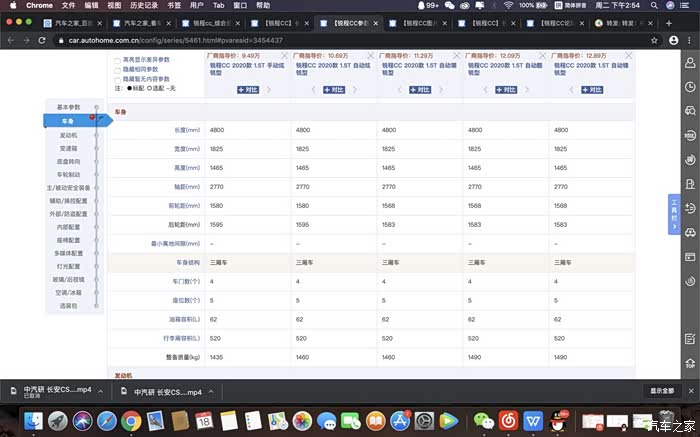This screenshot has width=700, height=437.
Task: Tick the 隐藏相同参数 checkbox
Action: (x=118, y=70)
